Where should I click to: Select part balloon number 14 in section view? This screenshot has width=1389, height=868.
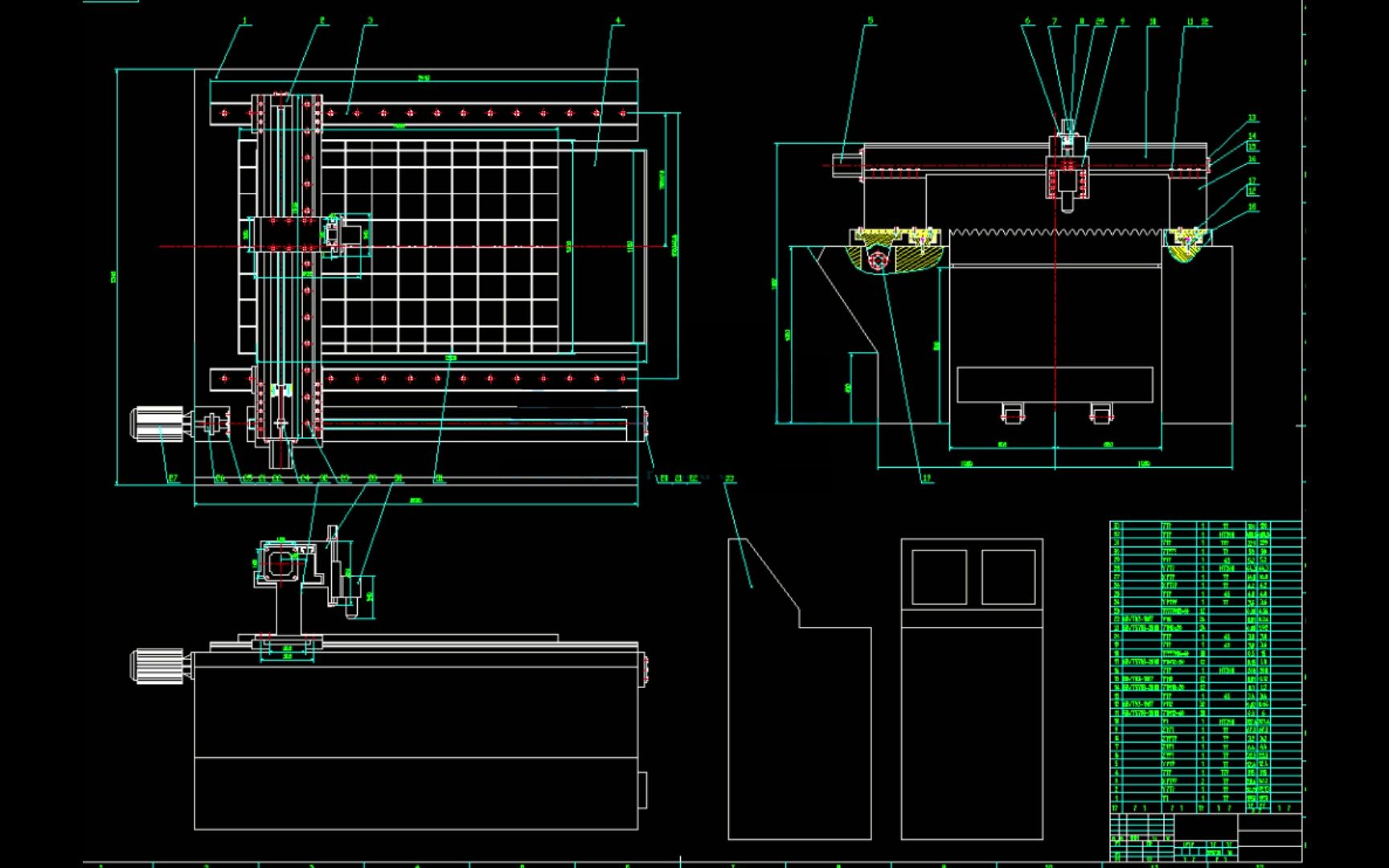(x=1252, y=137)
